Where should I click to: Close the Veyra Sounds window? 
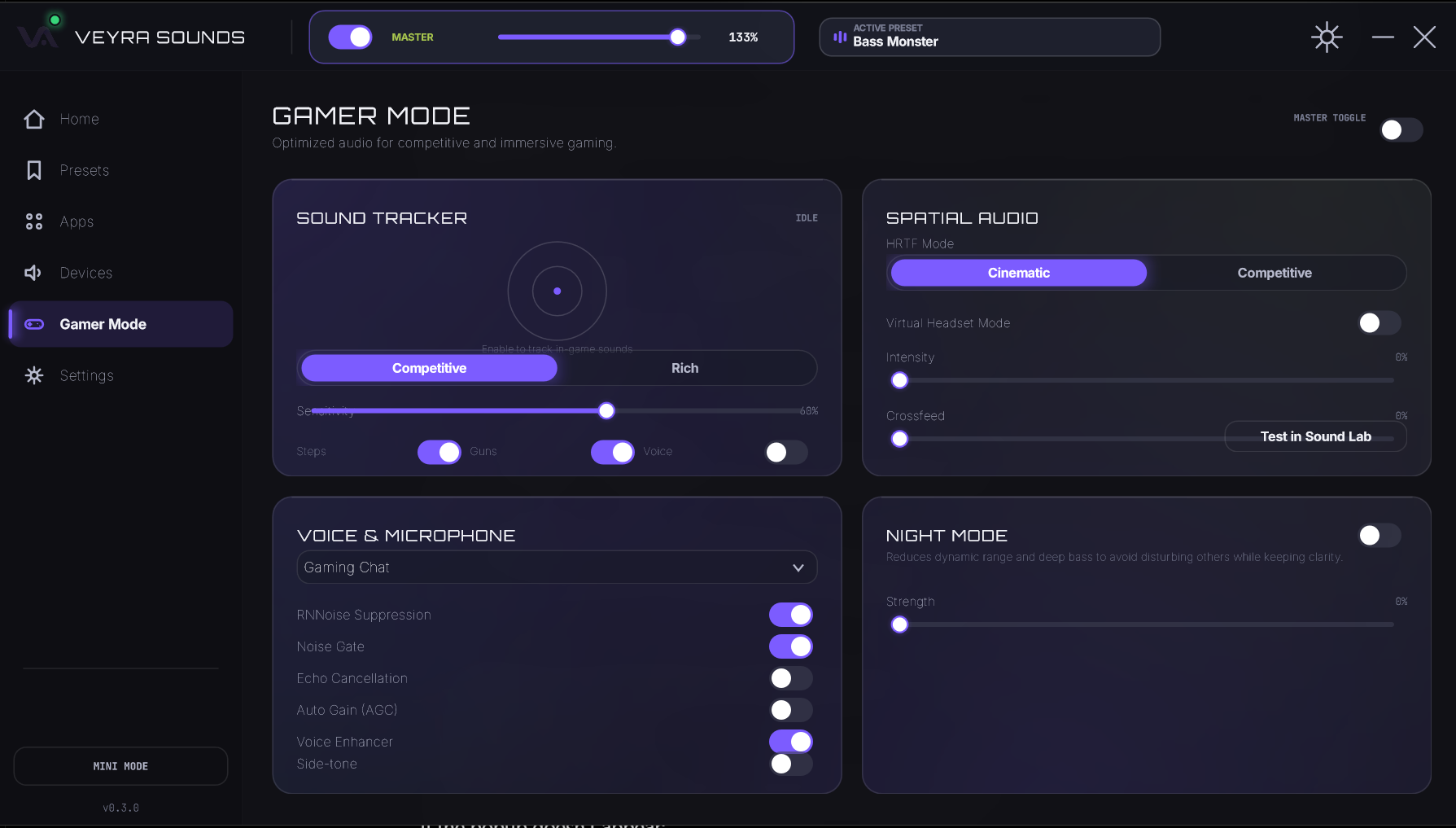pyautogui.click(x=1424, y=37)
